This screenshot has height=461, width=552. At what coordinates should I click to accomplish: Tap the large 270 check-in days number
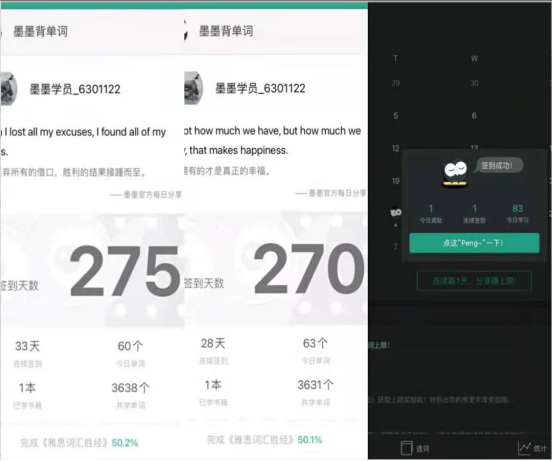coord(309,268)
